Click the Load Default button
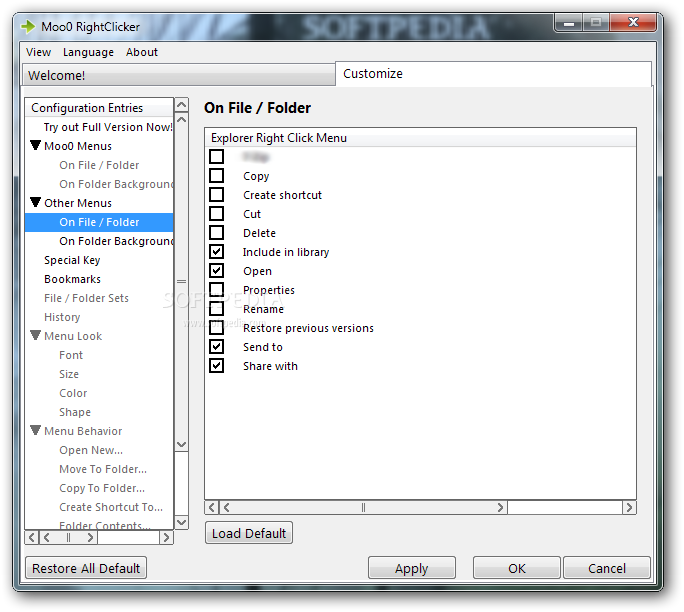Screen dimensions: 684x612 tap(249, 533)
